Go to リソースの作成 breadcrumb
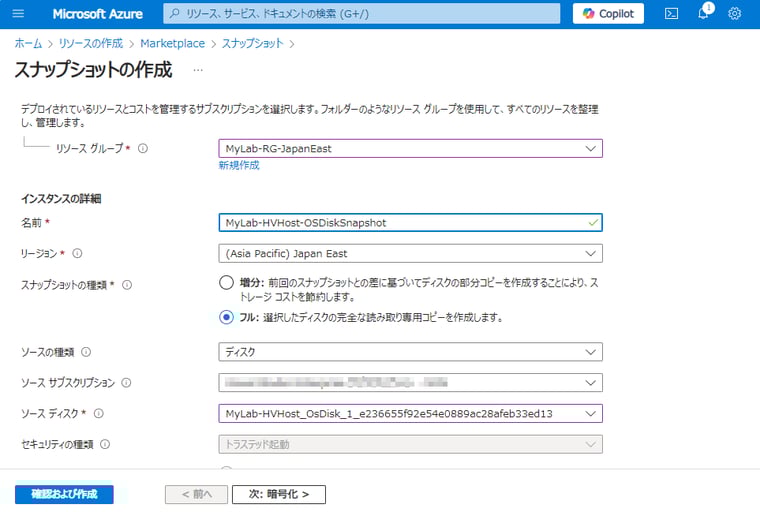760x512 pixels. click(x=91, y=43)
